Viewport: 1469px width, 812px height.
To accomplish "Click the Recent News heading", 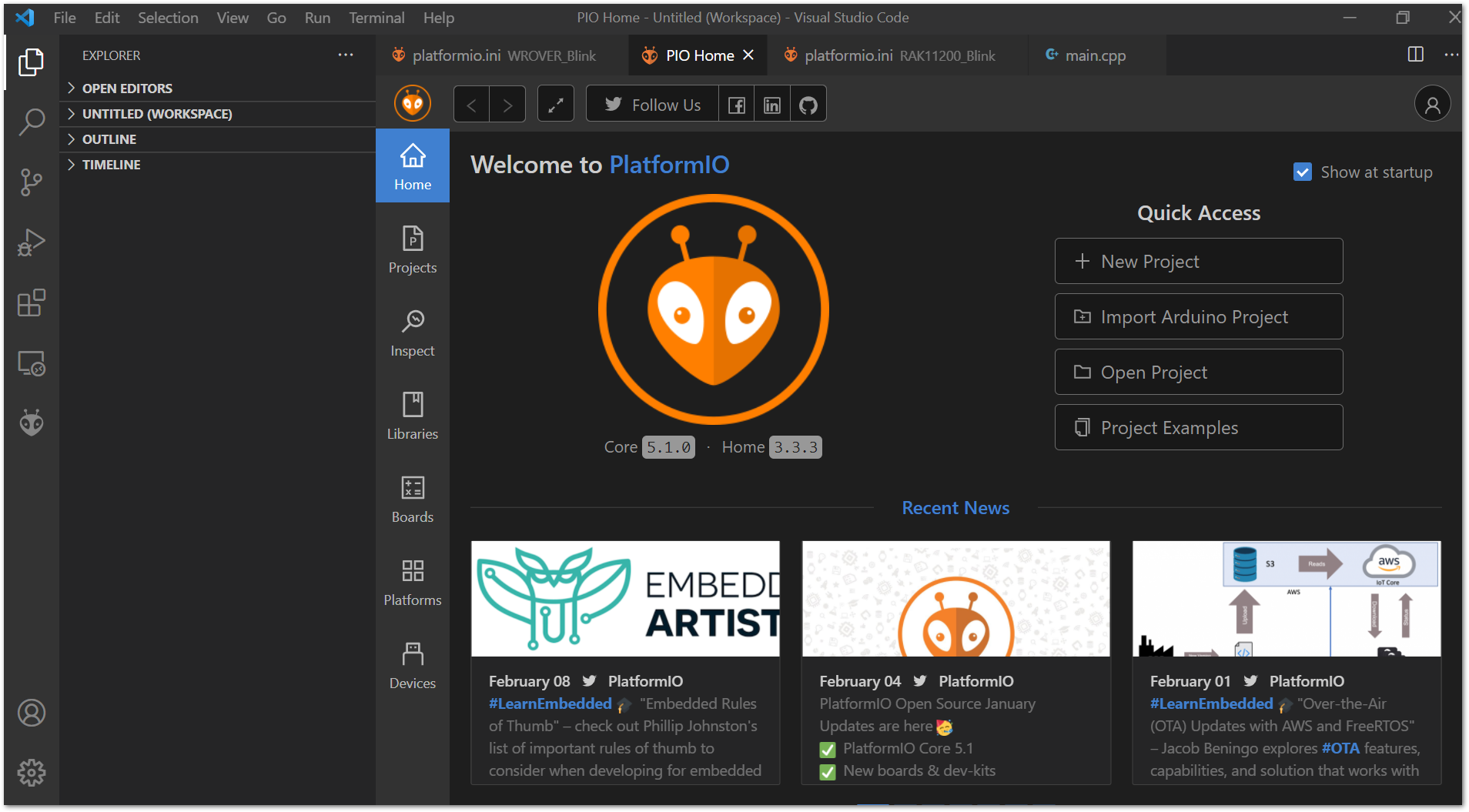I will (x=955, y=508).
